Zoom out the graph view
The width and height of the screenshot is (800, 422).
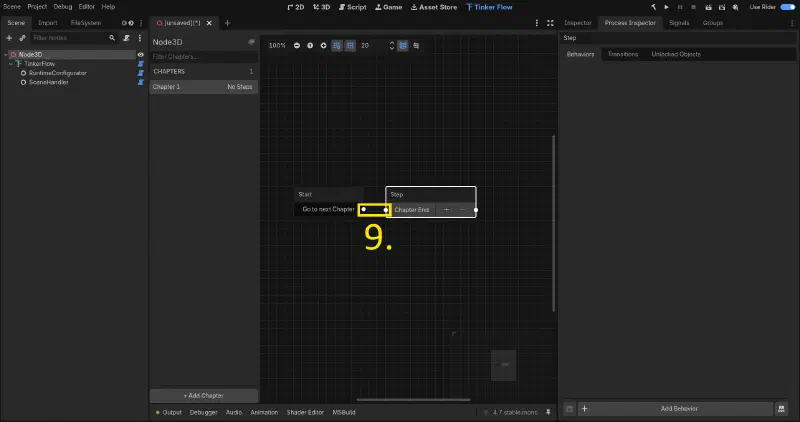pos(296,45)
